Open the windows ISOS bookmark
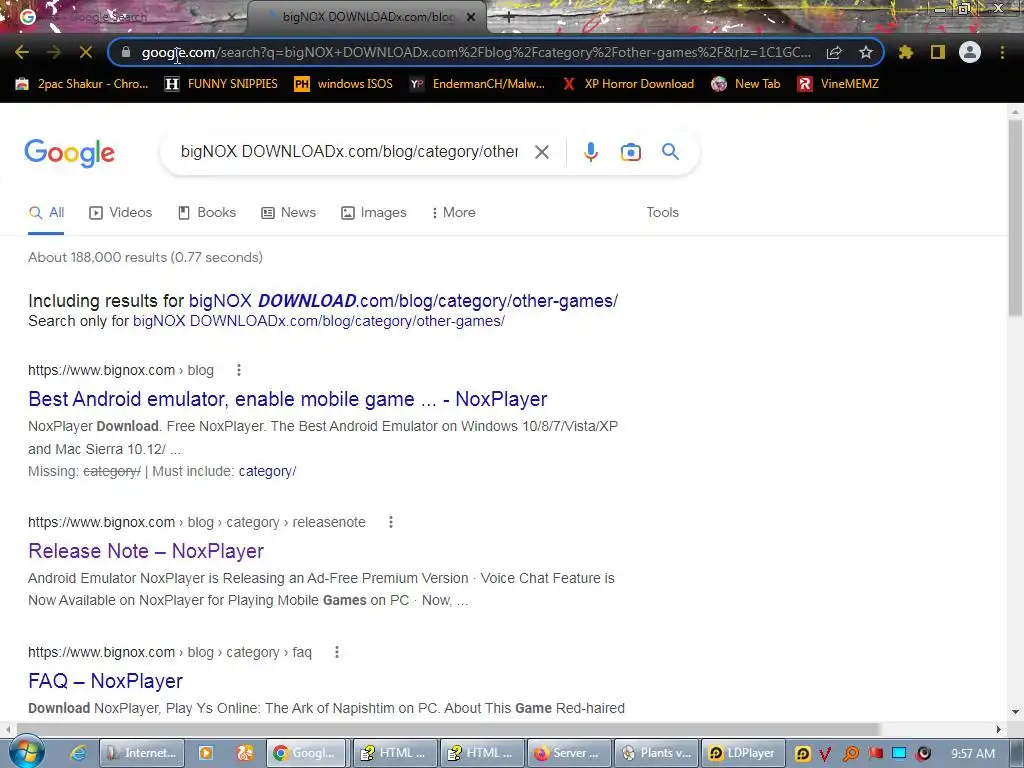The height and width of the screenshot is (768, 1024). [x=344, y=84]
